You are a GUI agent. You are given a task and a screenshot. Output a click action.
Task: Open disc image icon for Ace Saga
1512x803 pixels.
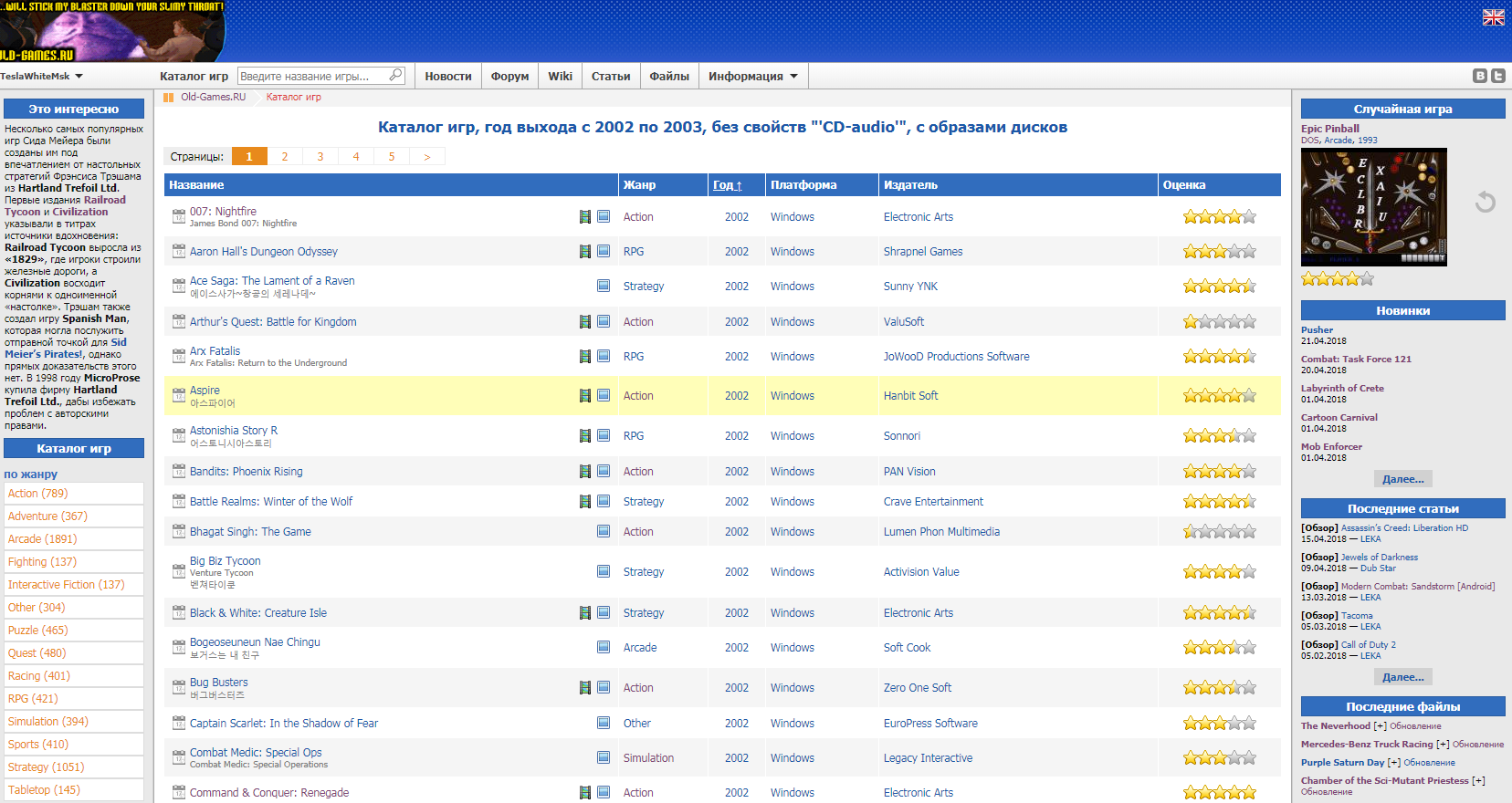click(x=604, y=286)
